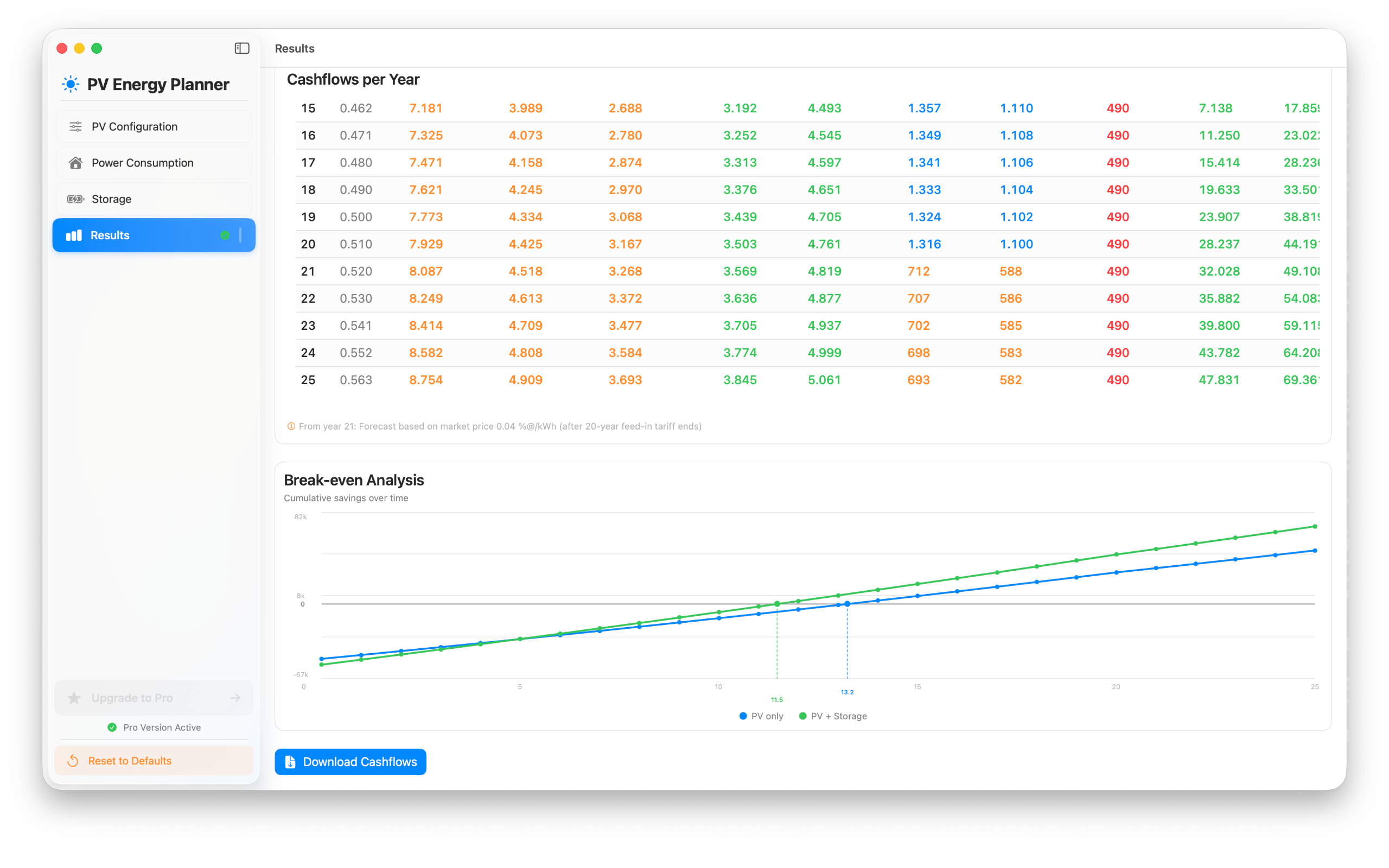
Task: Click the -67k y-axis label
Action: click(301, 674)
